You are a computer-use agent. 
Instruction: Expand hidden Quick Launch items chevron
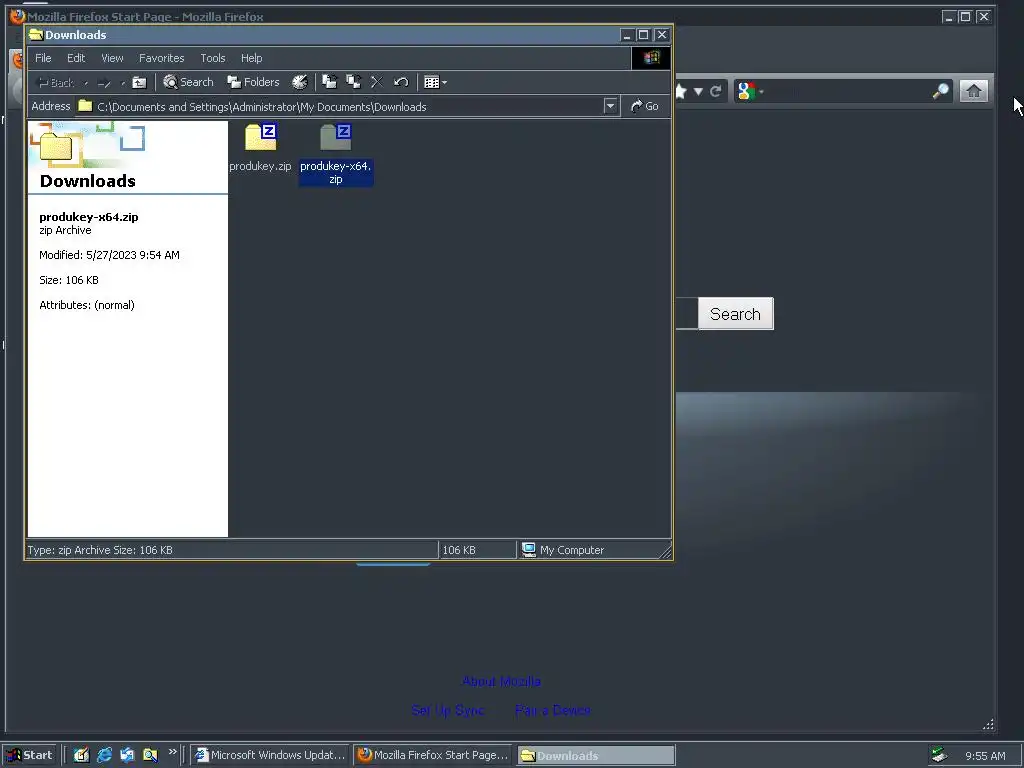[172, 752]
